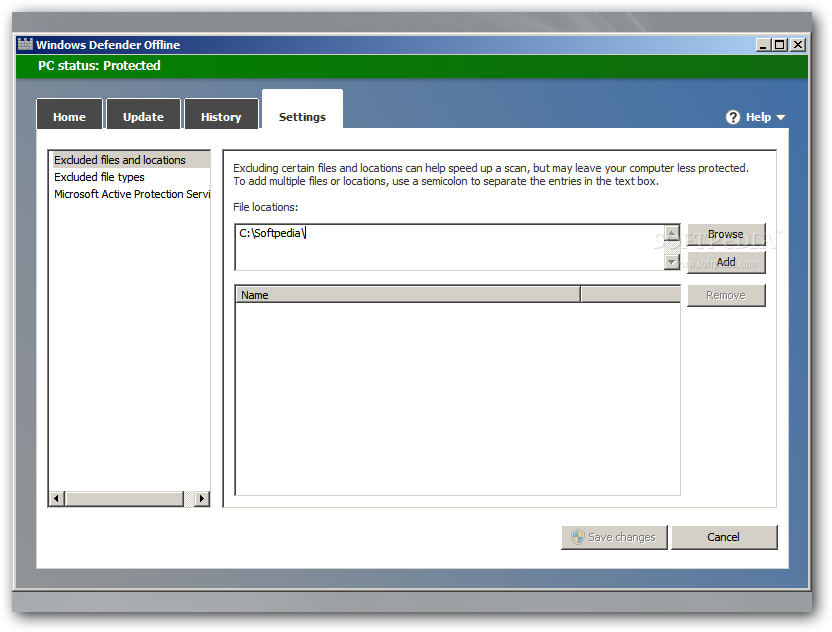Viewport: 832px width, 632px height.
Task: Click the Remove button
Action: point(726,296)
